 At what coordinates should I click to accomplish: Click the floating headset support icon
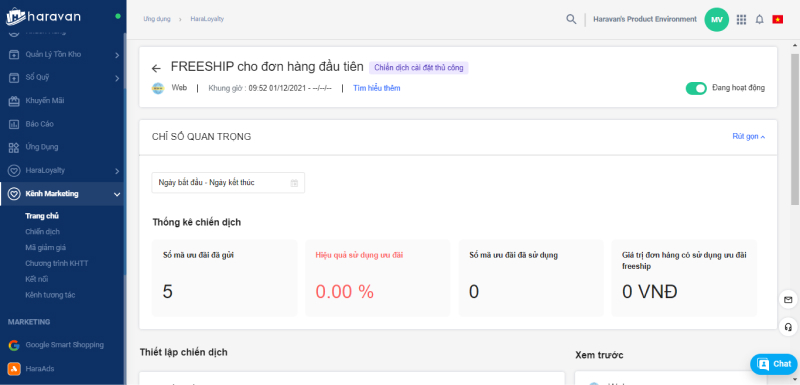(x=788, y=327)
